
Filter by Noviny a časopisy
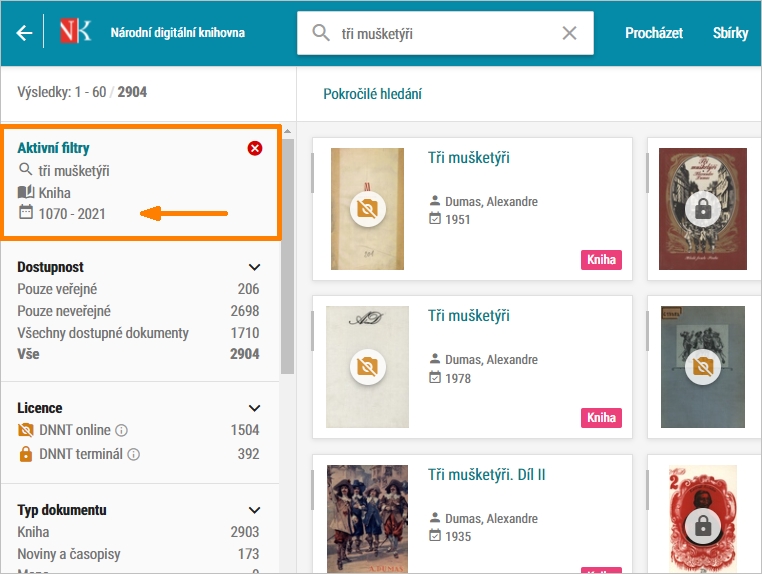[x=138, y=554]
